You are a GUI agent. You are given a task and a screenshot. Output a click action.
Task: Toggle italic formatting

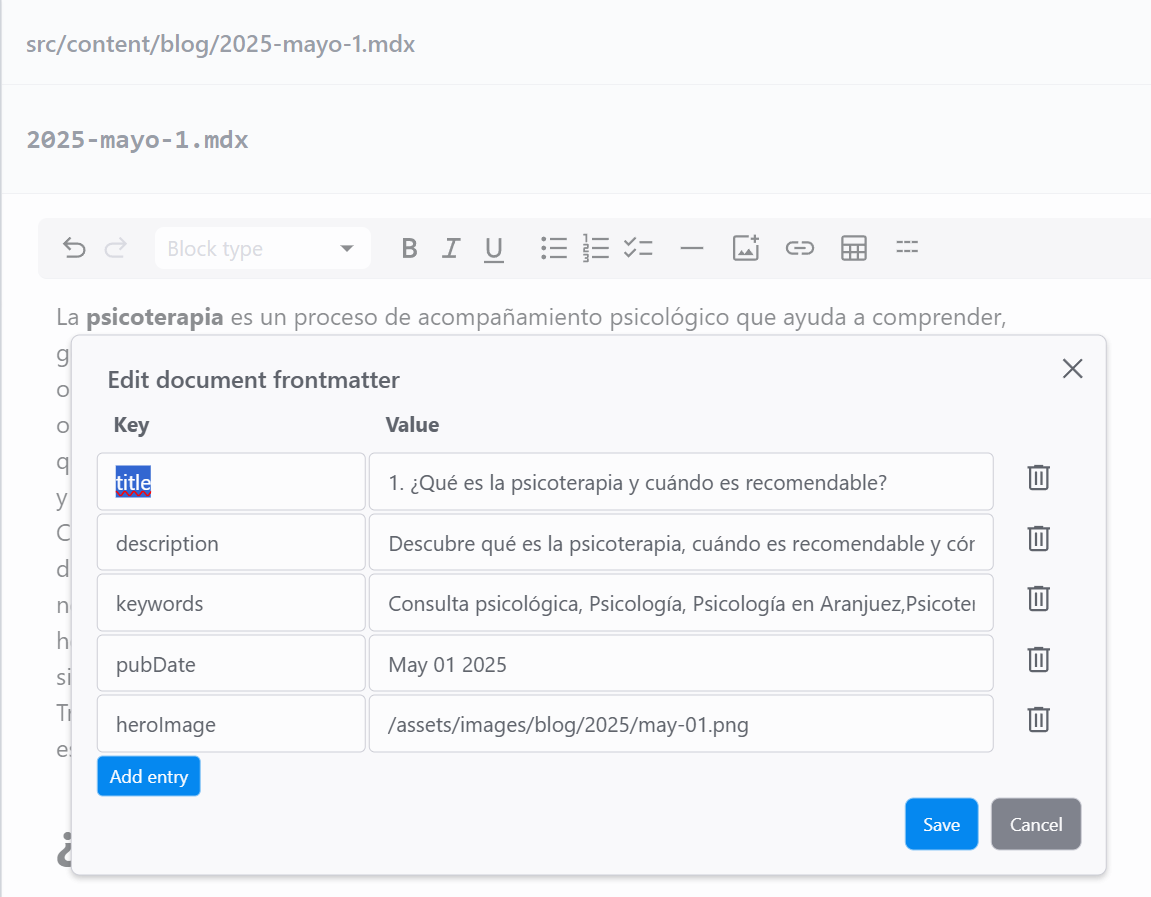coord(451,248)
